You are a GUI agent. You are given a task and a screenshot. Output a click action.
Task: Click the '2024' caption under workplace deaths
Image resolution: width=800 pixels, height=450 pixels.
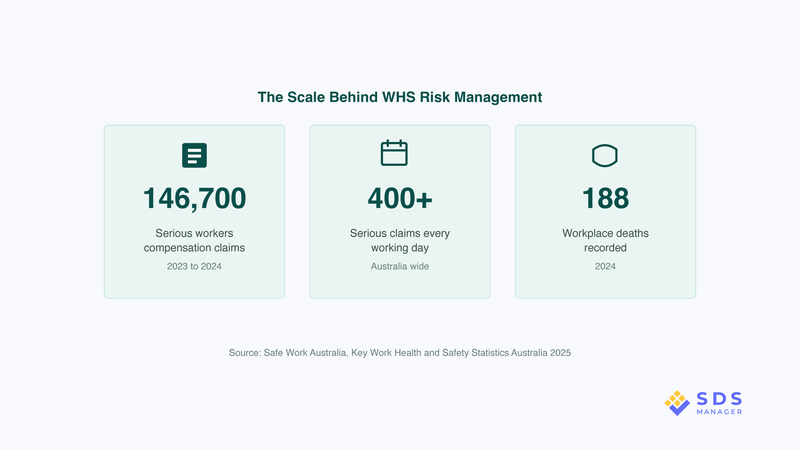(605, 266)
